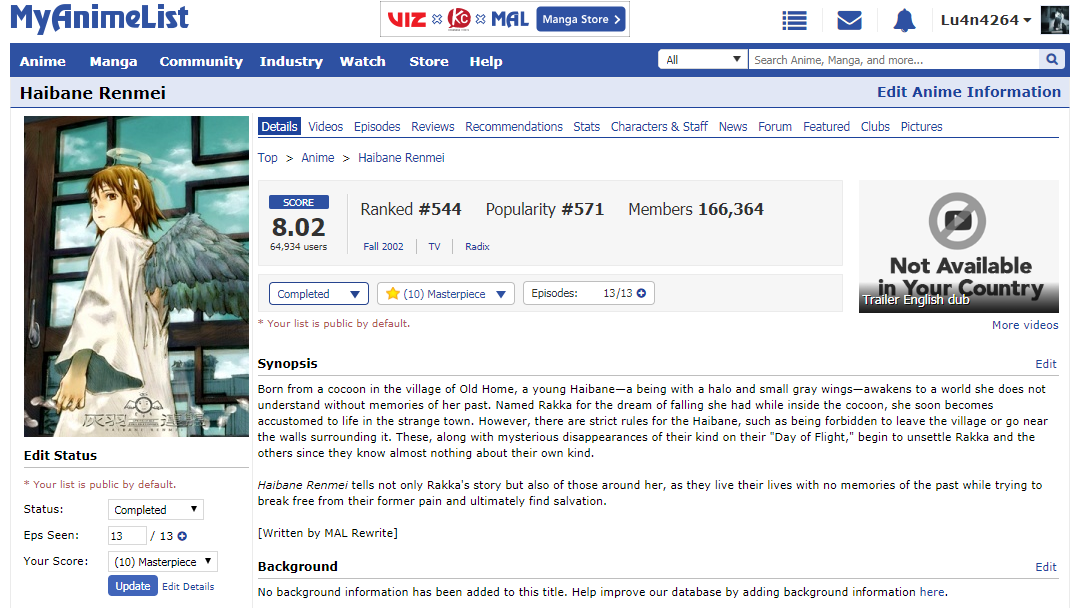Click the search magnifier button
Viewport: 1073px width, 608px height.
coord(1051,60)
